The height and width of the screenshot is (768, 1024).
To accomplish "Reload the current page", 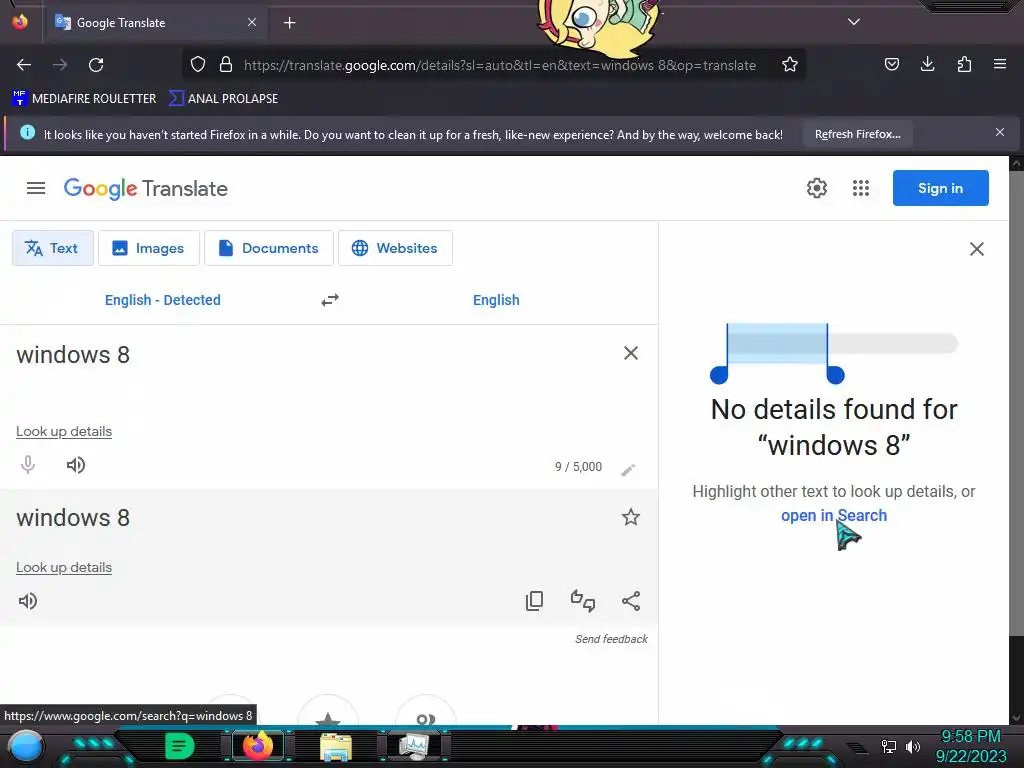I will click(96, 65).
